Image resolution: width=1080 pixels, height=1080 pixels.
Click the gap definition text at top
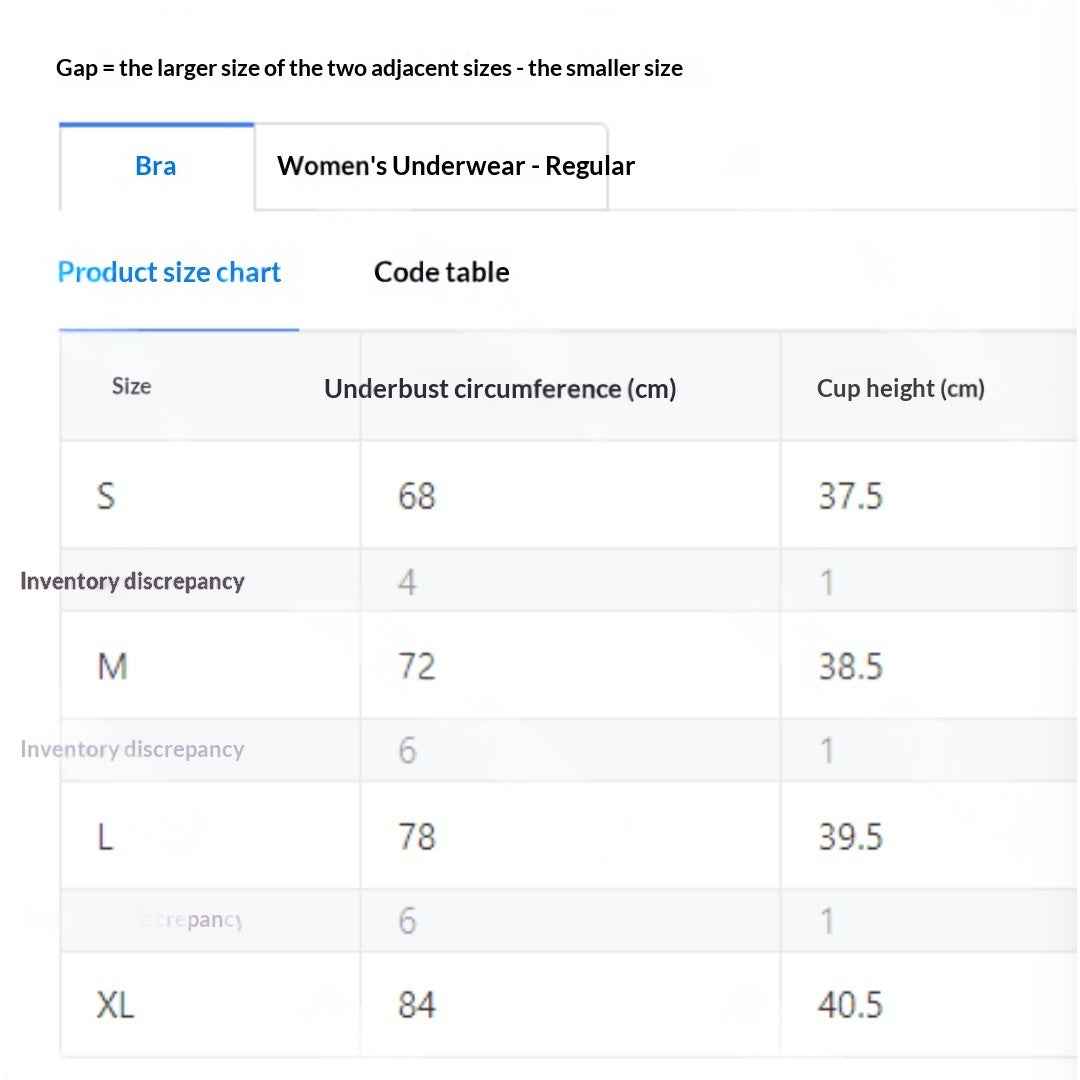pos(369,68)
